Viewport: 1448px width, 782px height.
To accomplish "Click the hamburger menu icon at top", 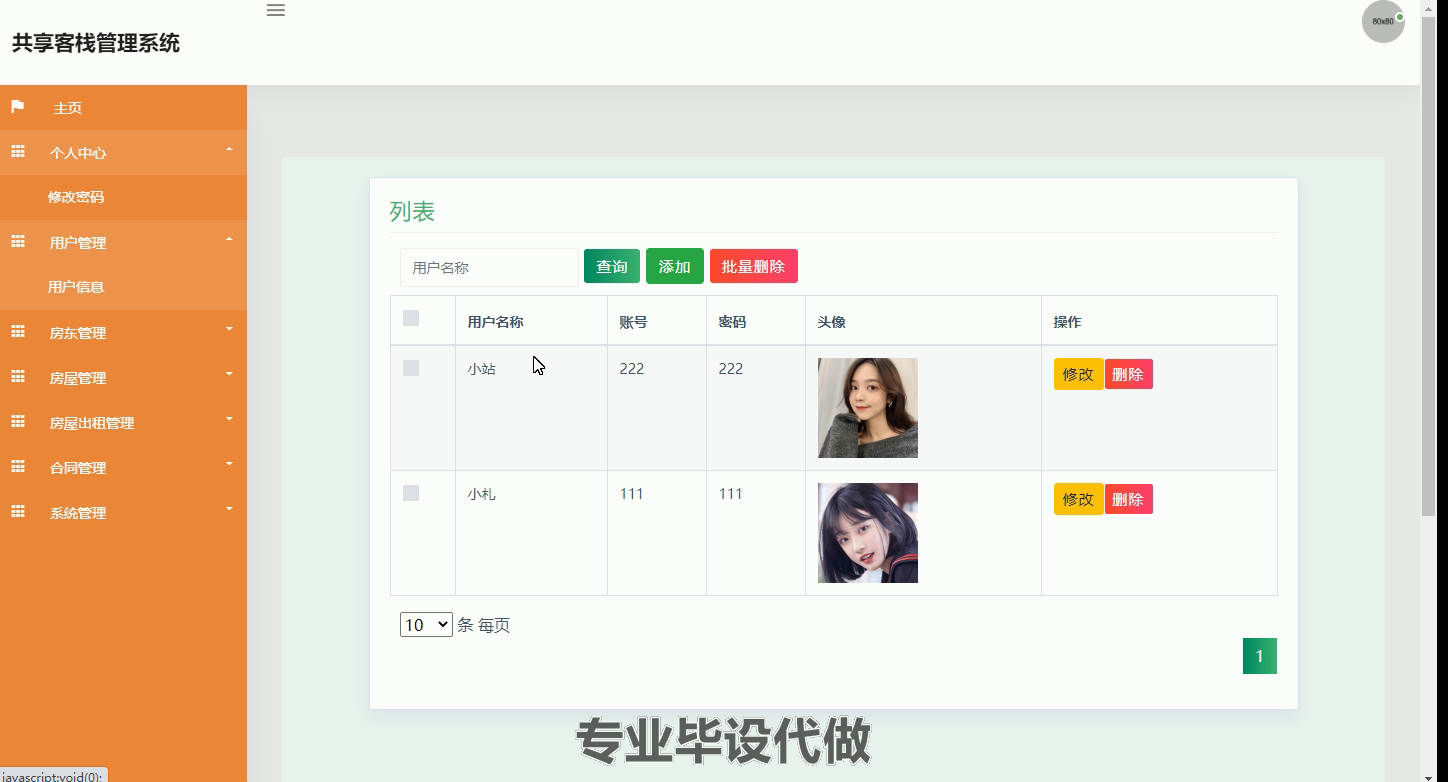I will 276,10.
